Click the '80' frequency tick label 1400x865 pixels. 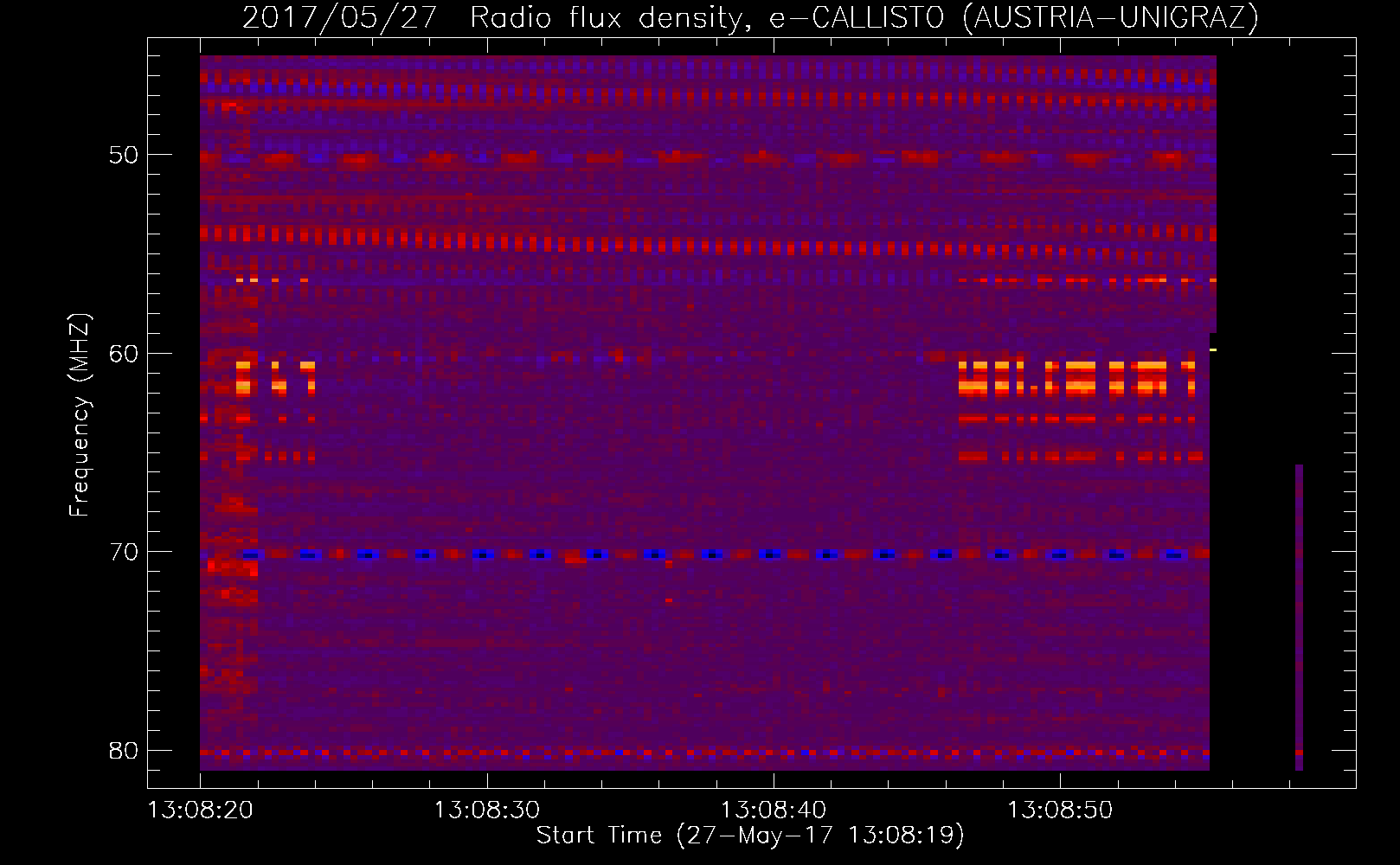coord(124,750)
